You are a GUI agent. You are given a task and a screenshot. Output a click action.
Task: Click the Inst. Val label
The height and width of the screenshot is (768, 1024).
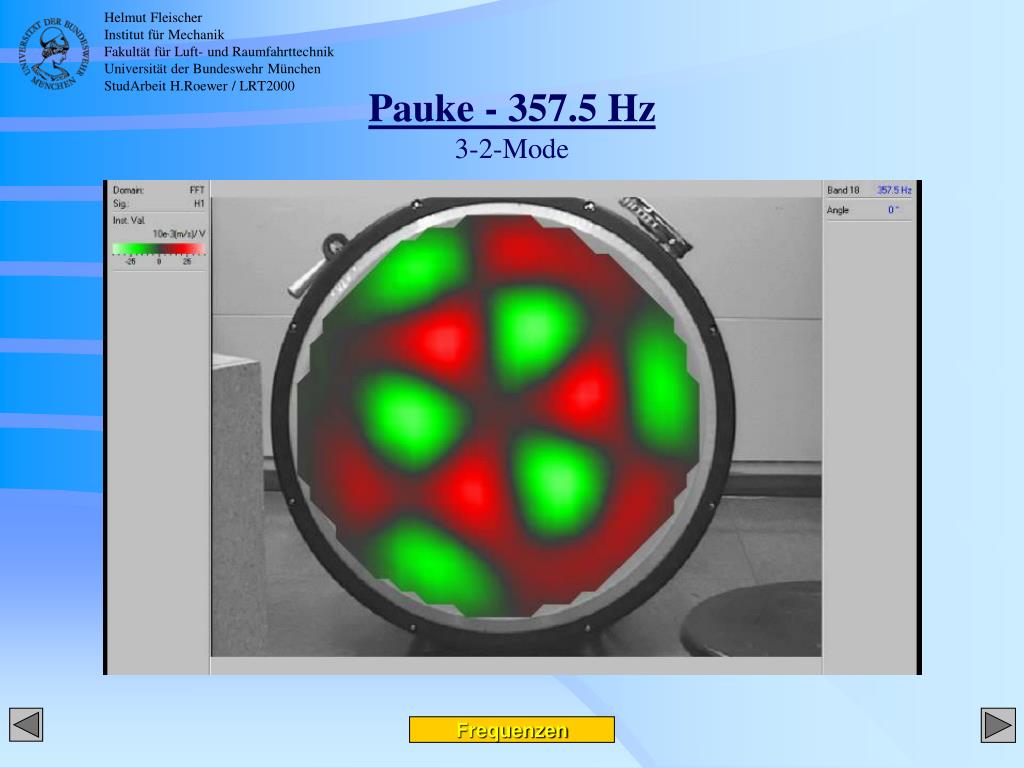pos(129,220)
